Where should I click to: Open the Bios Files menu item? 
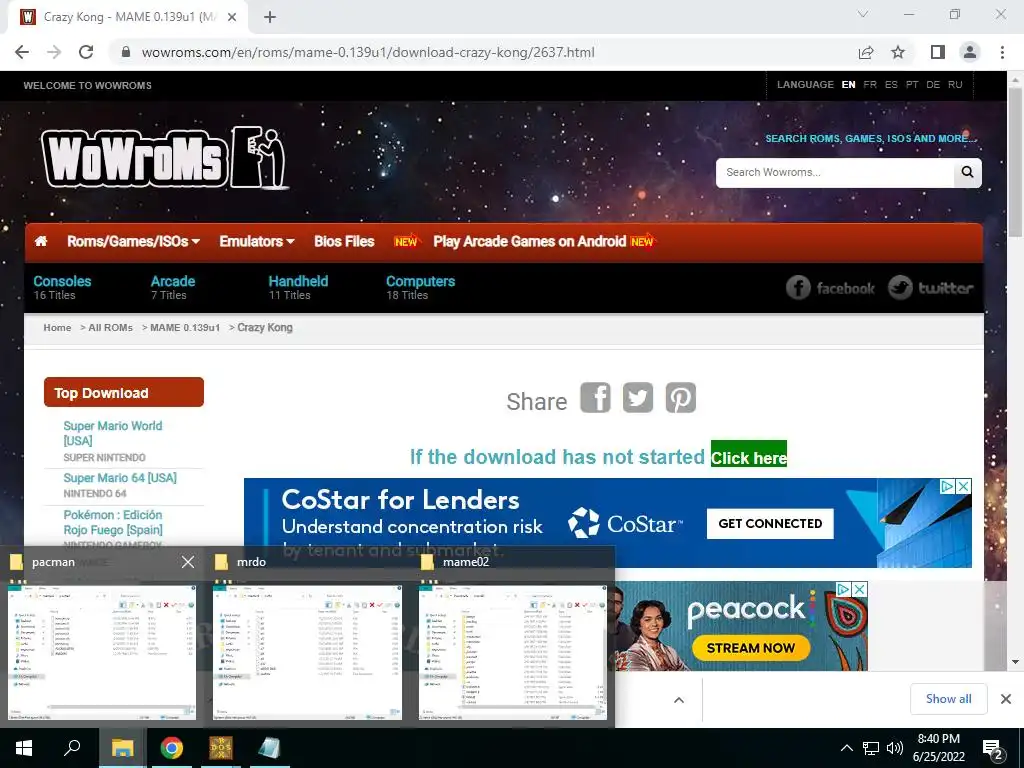(x=344, y=242)
